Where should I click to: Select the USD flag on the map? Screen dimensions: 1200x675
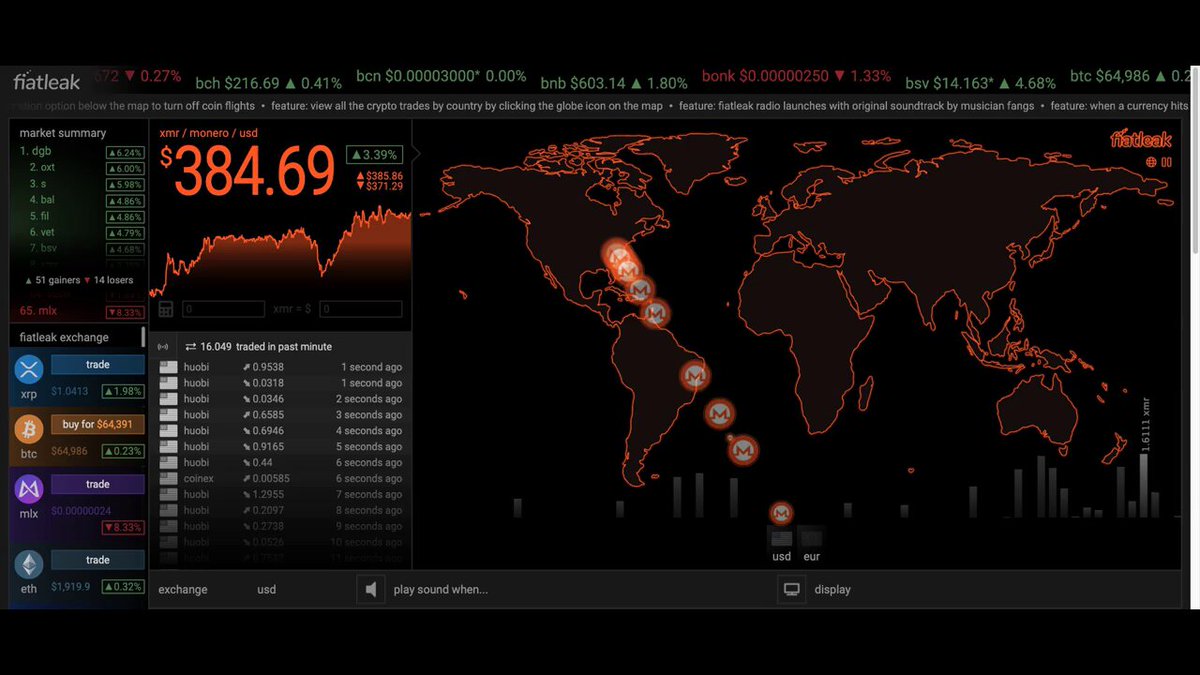tap(781, 538)
